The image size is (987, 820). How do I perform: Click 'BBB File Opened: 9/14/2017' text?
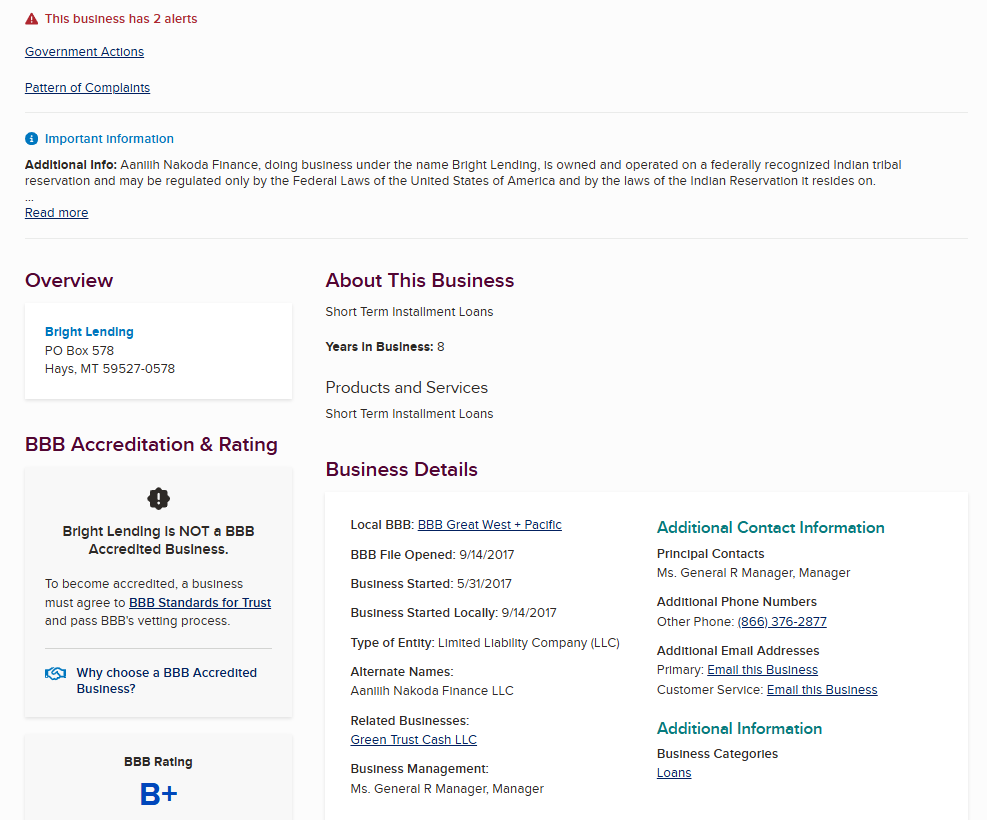tap(432, 554)
